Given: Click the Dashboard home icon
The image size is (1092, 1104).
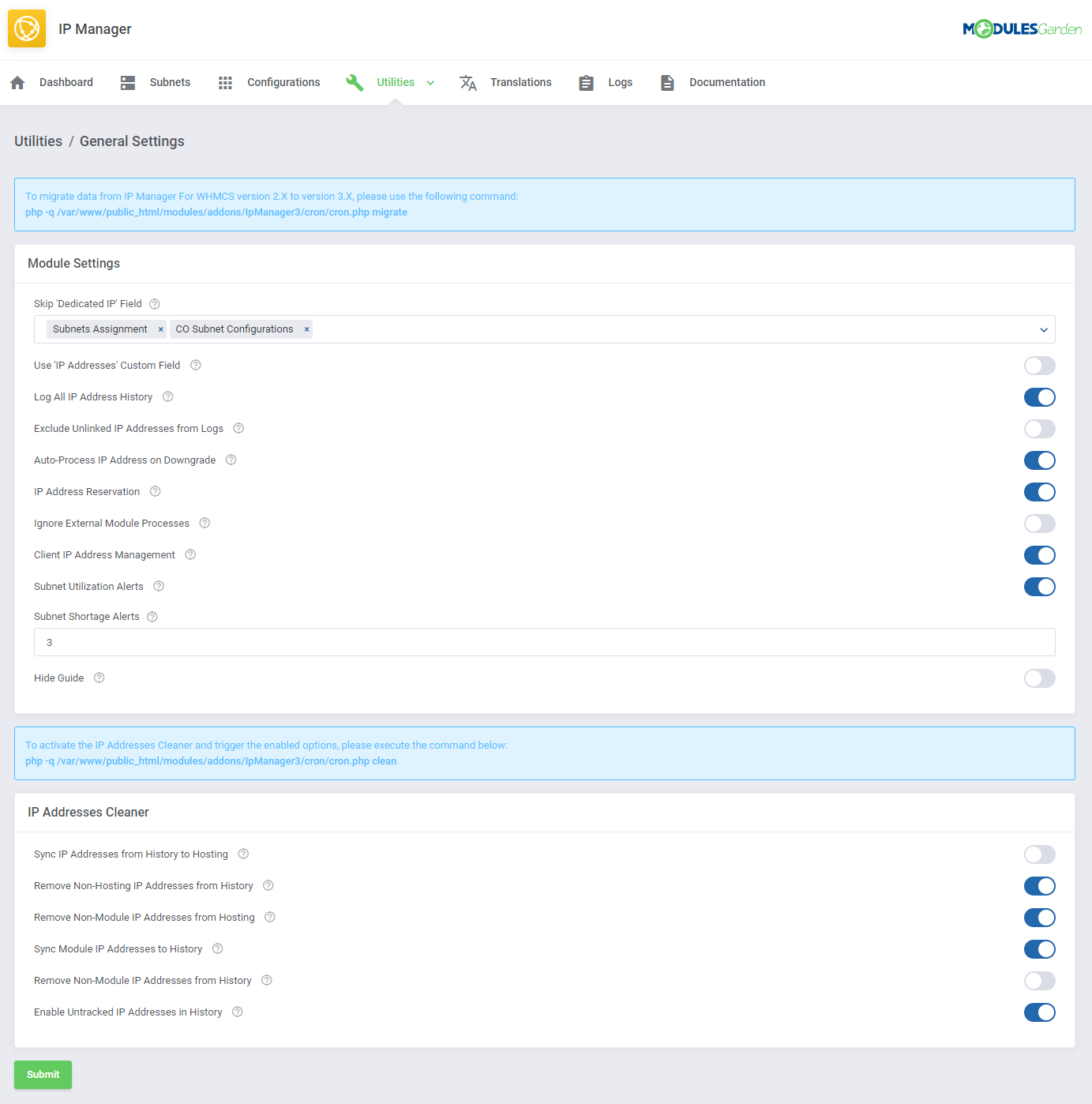Looking at the screenshot, I should coord(17,82).
